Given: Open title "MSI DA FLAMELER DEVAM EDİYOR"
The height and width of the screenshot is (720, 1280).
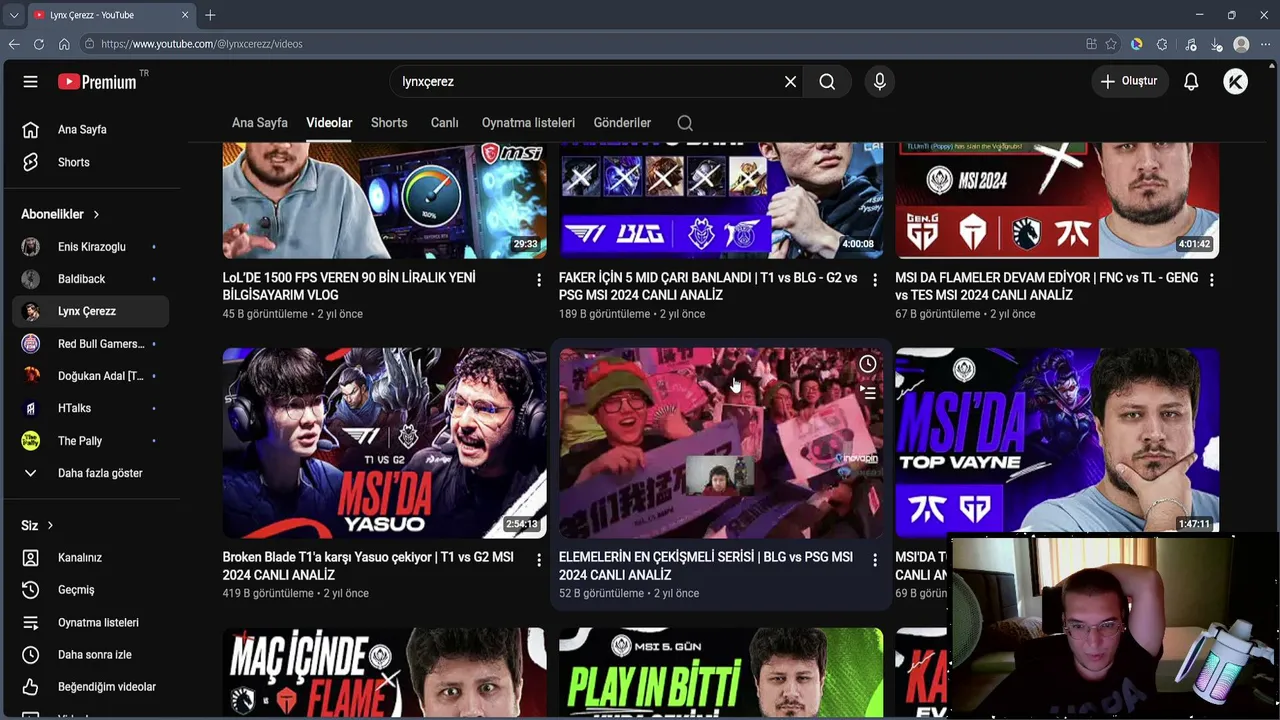Looking at the screenshot, I should click(1046, 286).
